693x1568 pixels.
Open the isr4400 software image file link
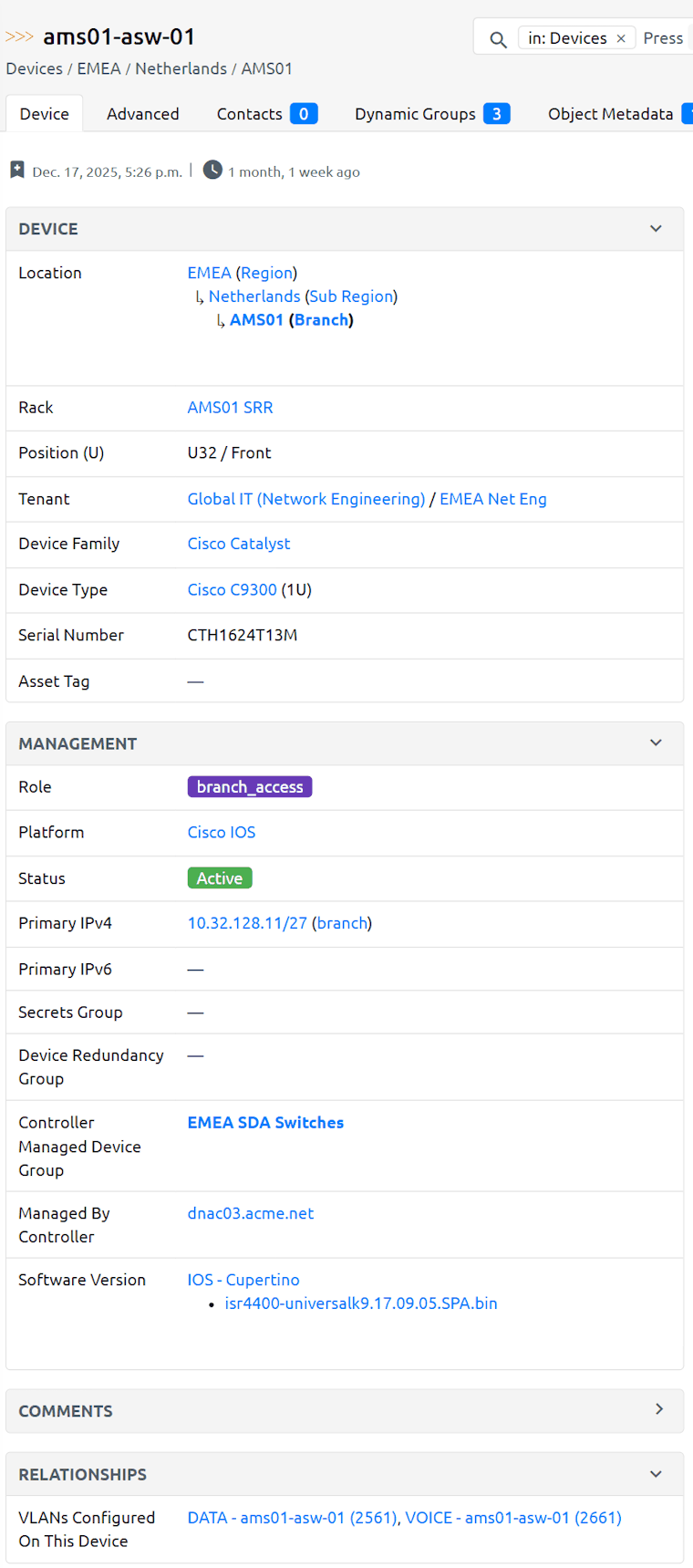click(x=361, y=1303)
